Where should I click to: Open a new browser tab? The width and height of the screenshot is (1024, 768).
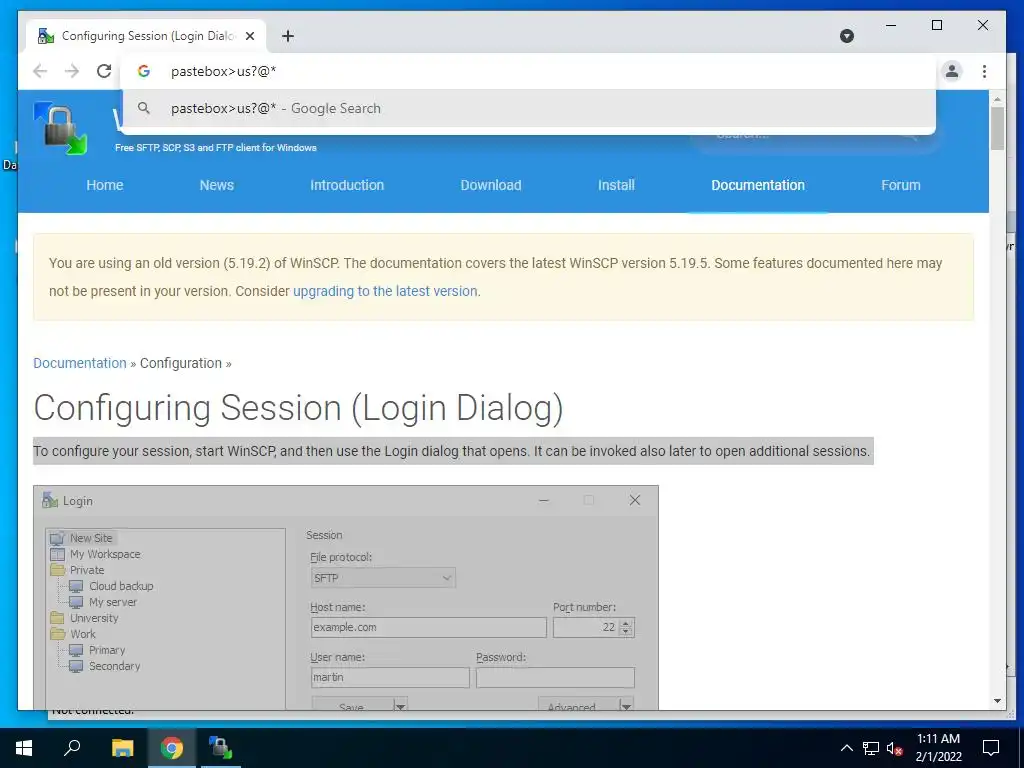[x=288, y=36]
